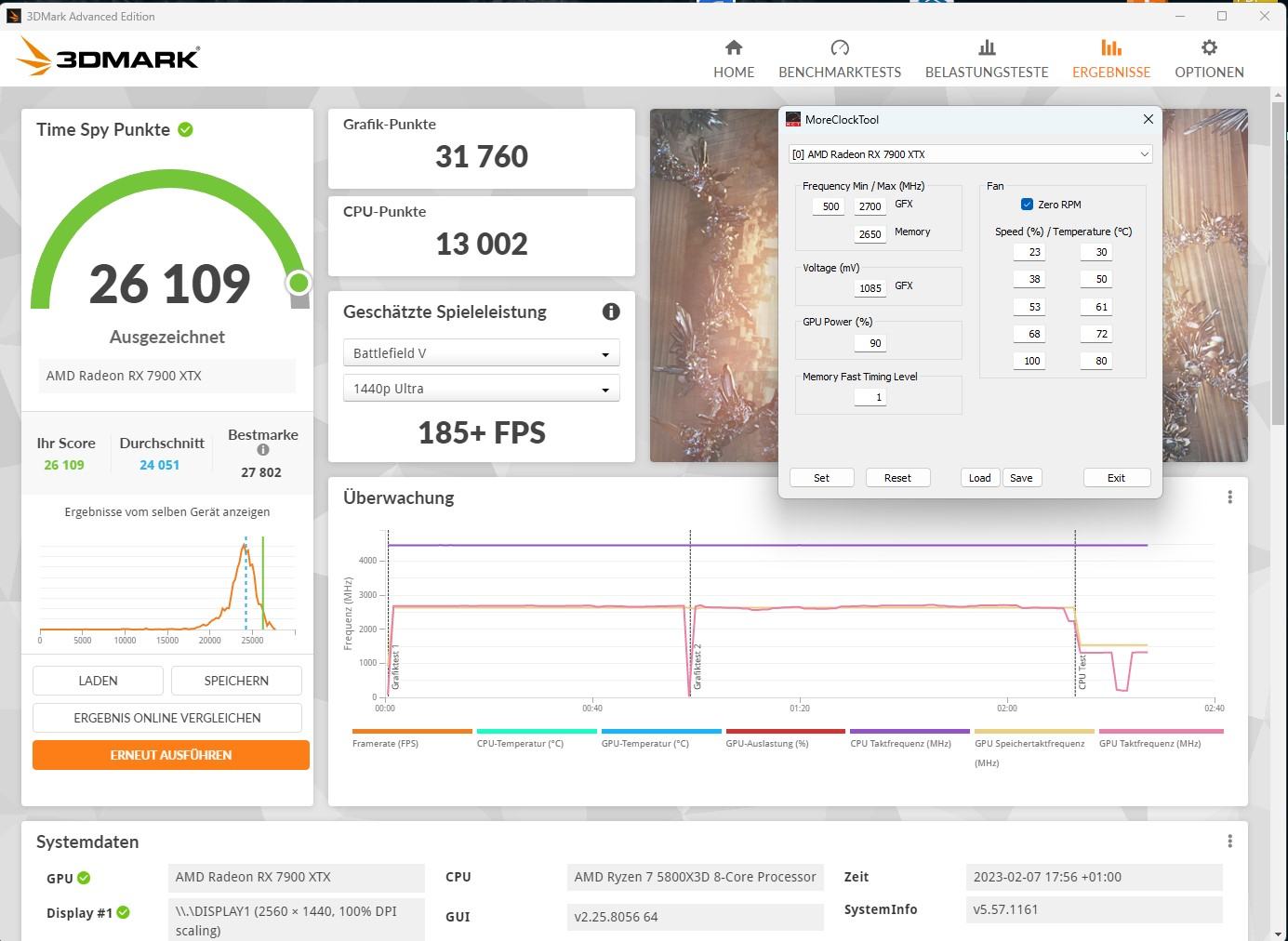The image size is (1288, 941).
Task: Click ERGEBNIS ONLINE VERGLEICHEN button
Action: pos(167,718)
